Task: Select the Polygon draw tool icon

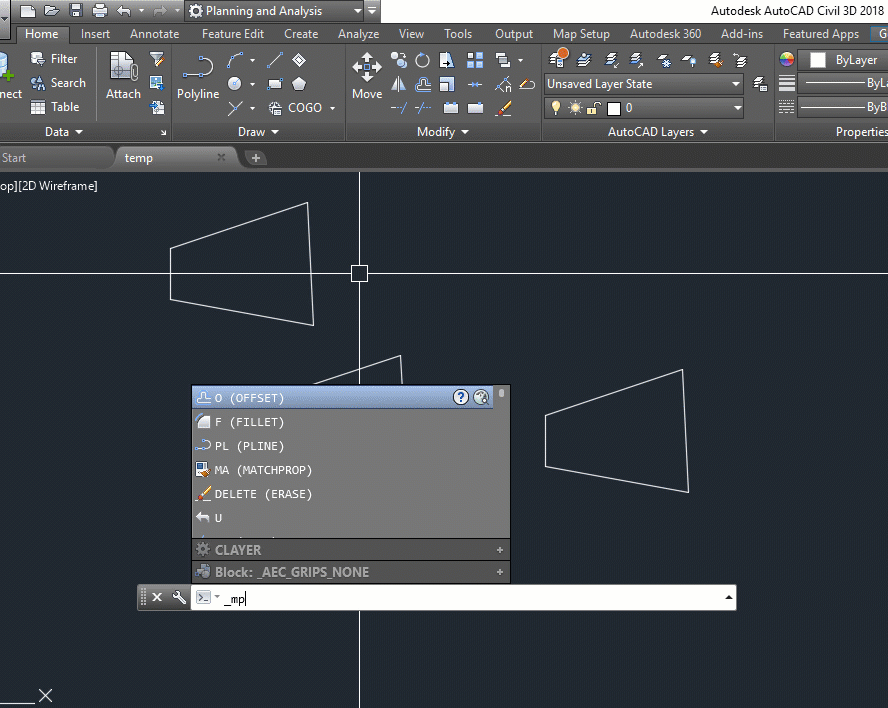Action: point(299,84)
